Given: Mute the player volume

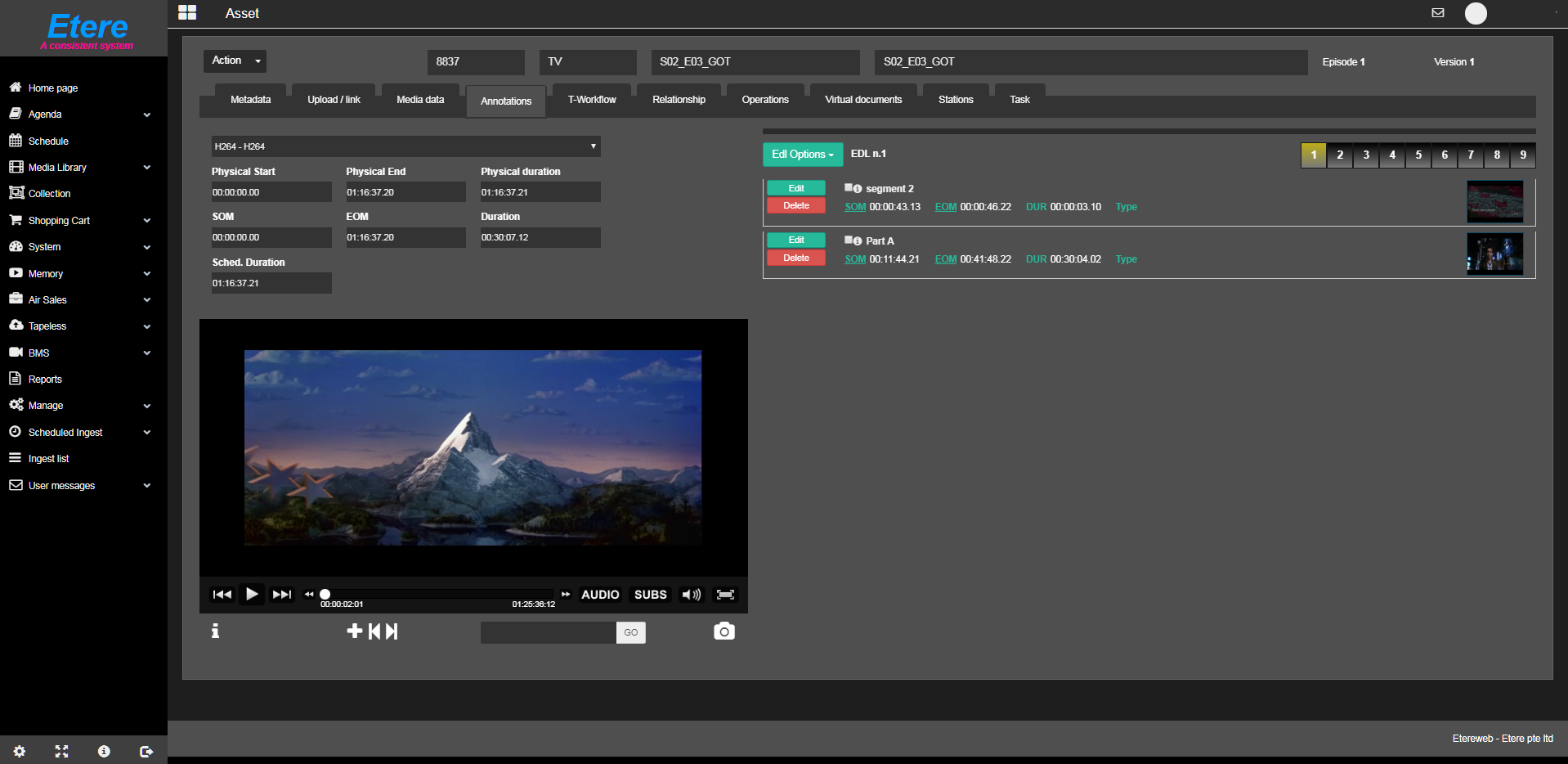Looking at the screenshot, I should (690, 595).
